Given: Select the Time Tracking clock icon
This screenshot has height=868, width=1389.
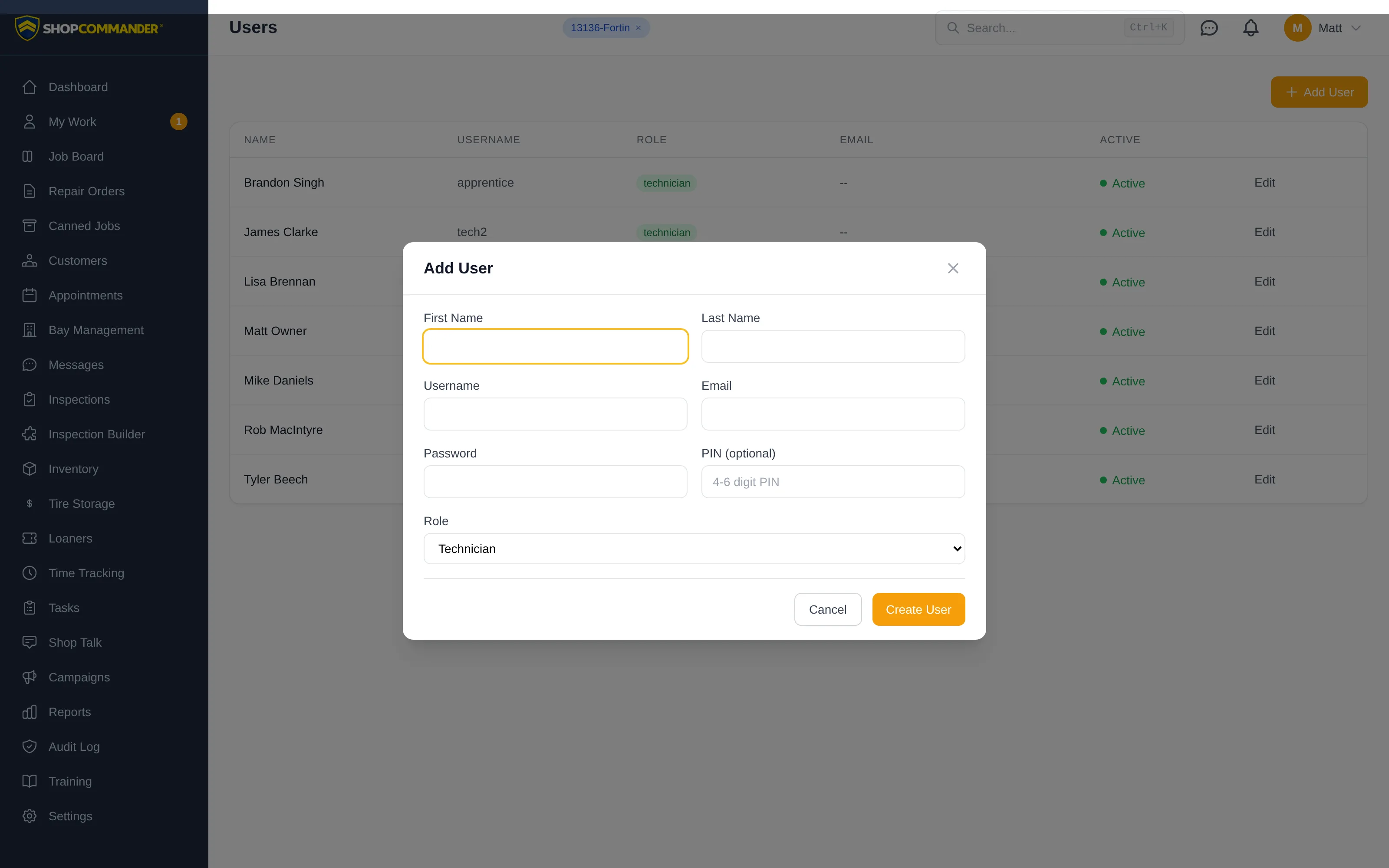Looking at the screenshot, I should click(x=29, y=573).
